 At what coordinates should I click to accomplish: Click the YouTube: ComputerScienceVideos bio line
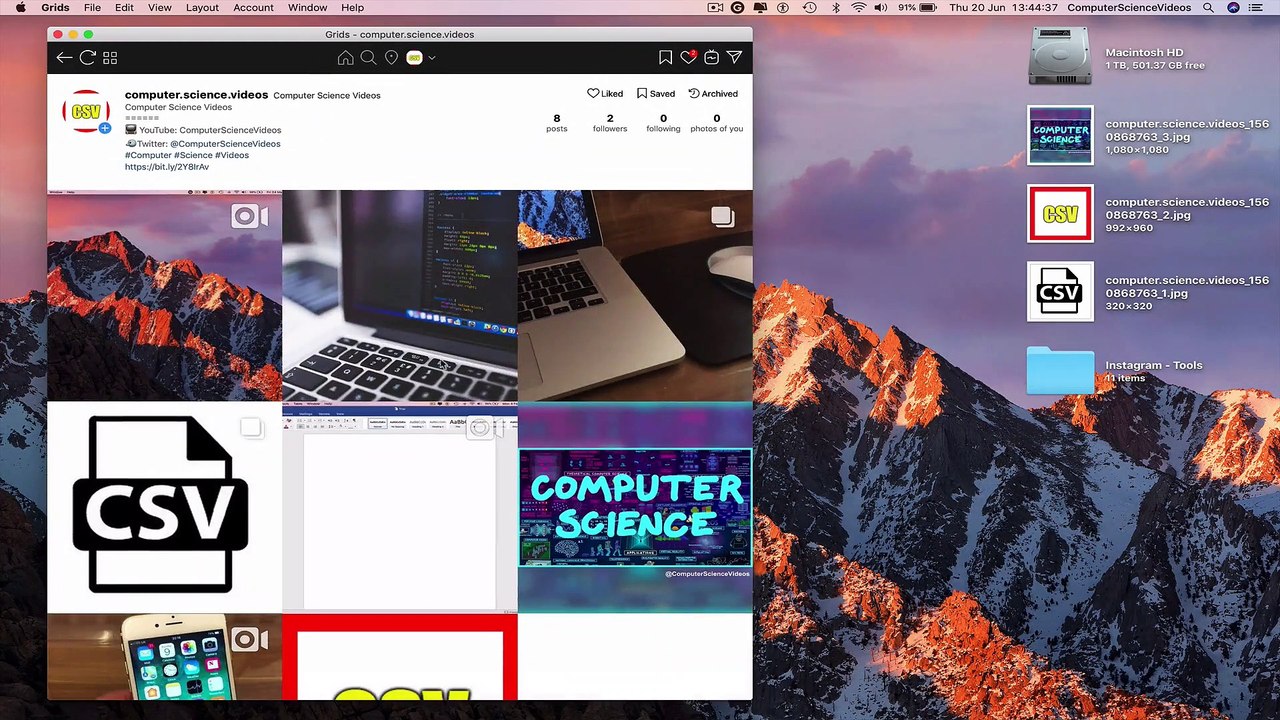203,130
